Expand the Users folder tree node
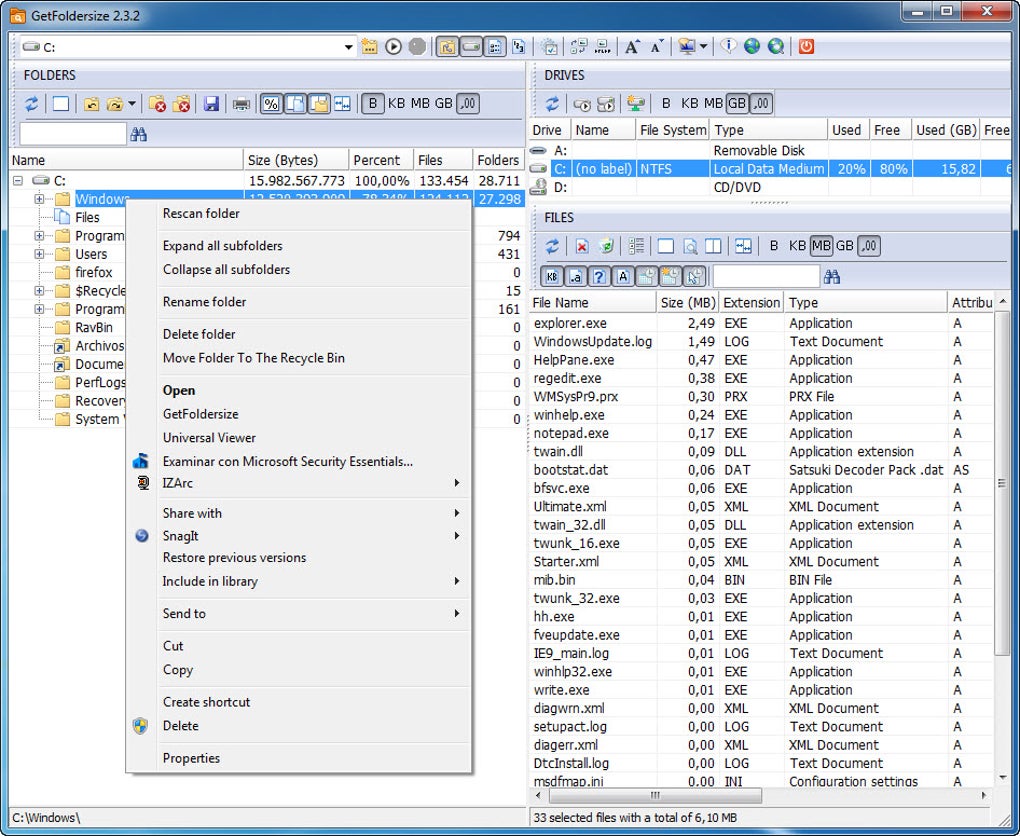 40,254
